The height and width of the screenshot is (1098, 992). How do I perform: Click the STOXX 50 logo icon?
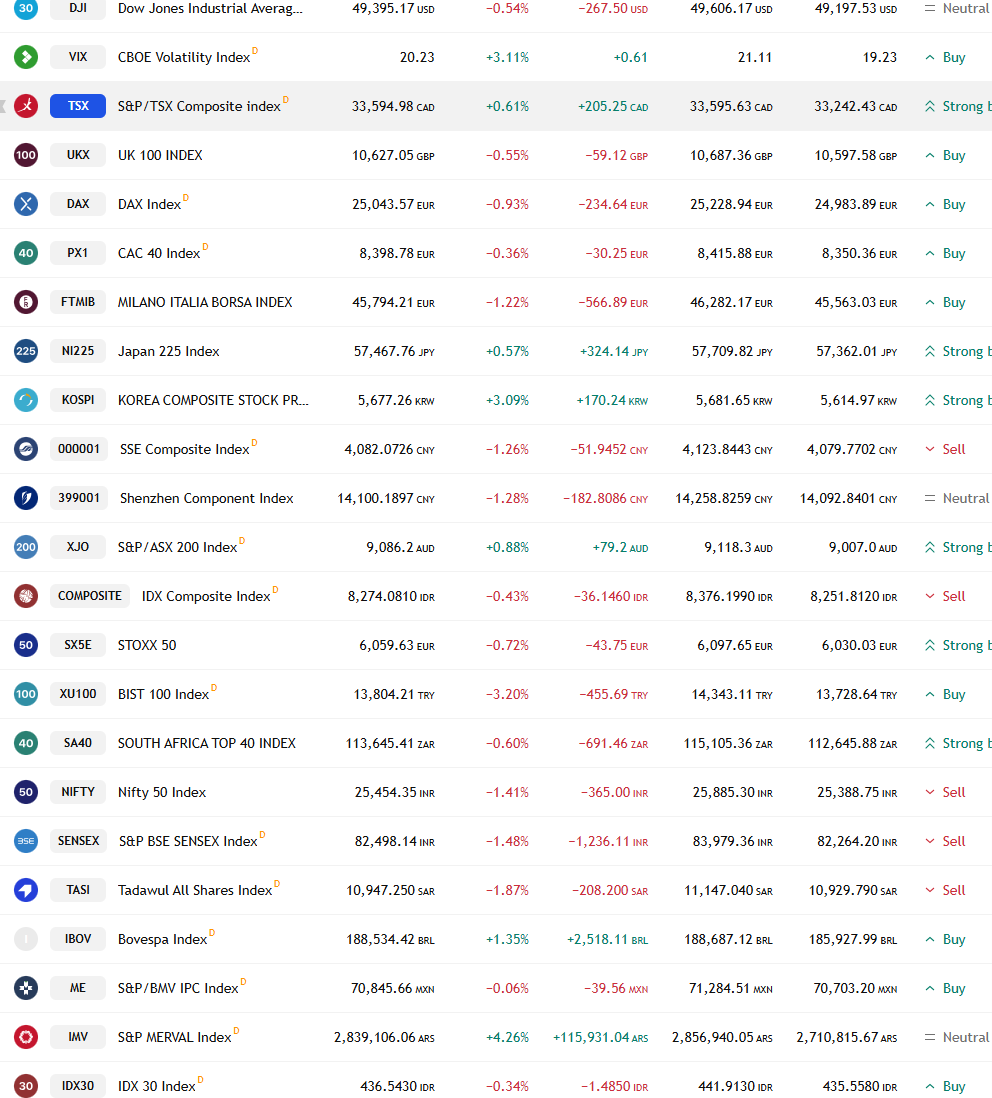pos(26,646)
